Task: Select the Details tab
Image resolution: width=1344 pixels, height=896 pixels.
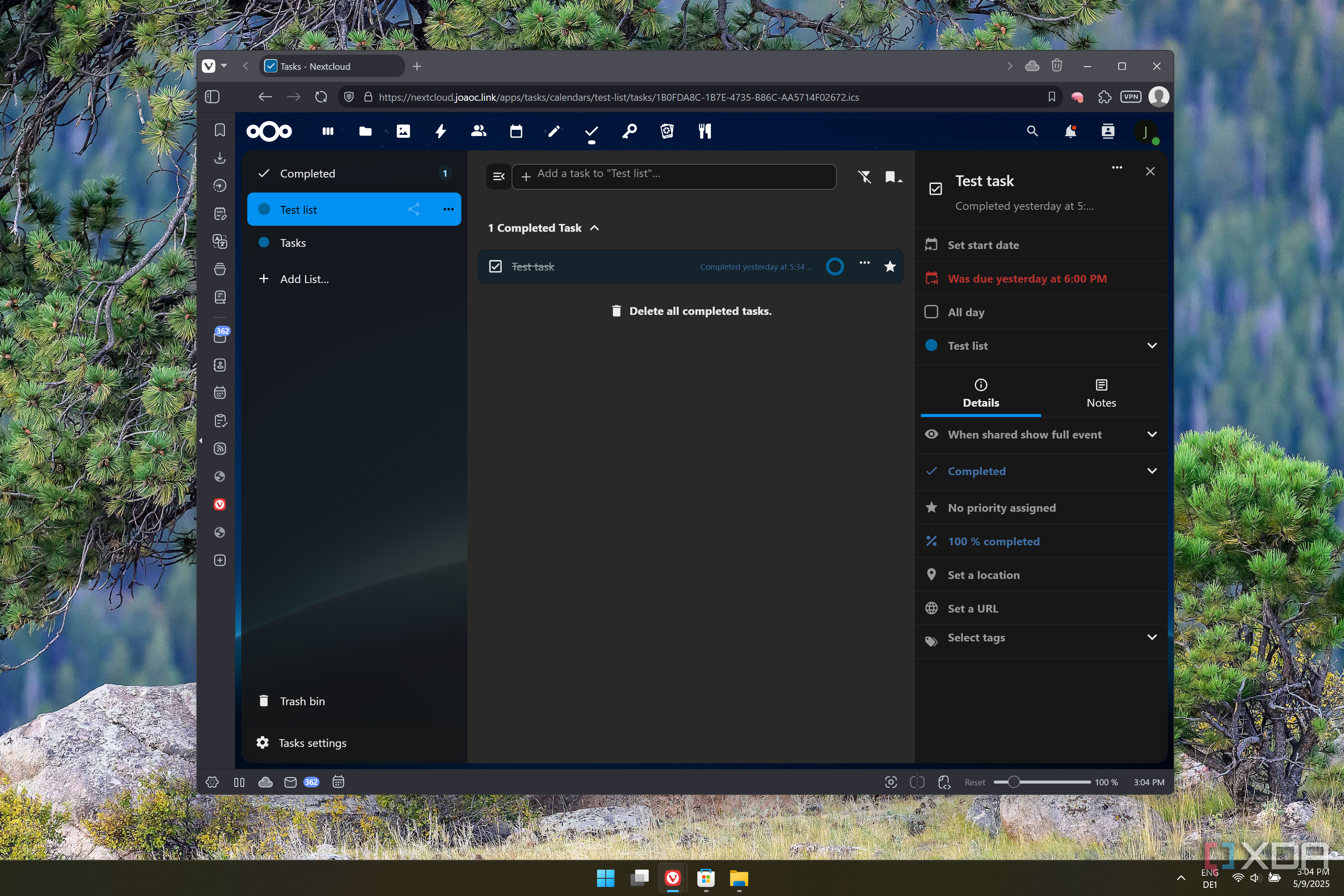Action: tap(980, 394)
